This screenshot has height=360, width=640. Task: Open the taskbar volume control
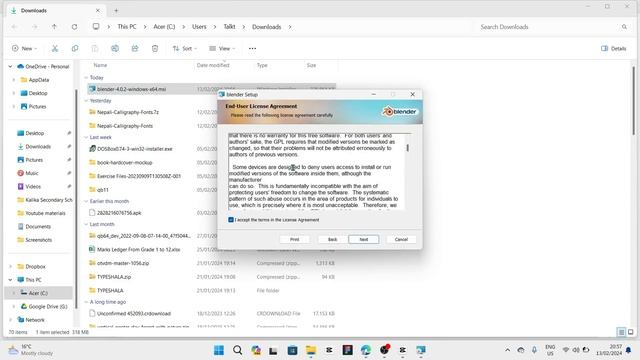(x=576, y=350)
